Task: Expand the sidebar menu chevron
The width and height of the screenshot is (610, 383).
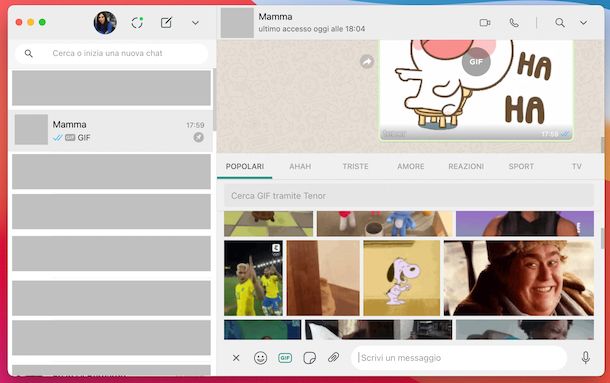Action: click(x=195, y=23)
